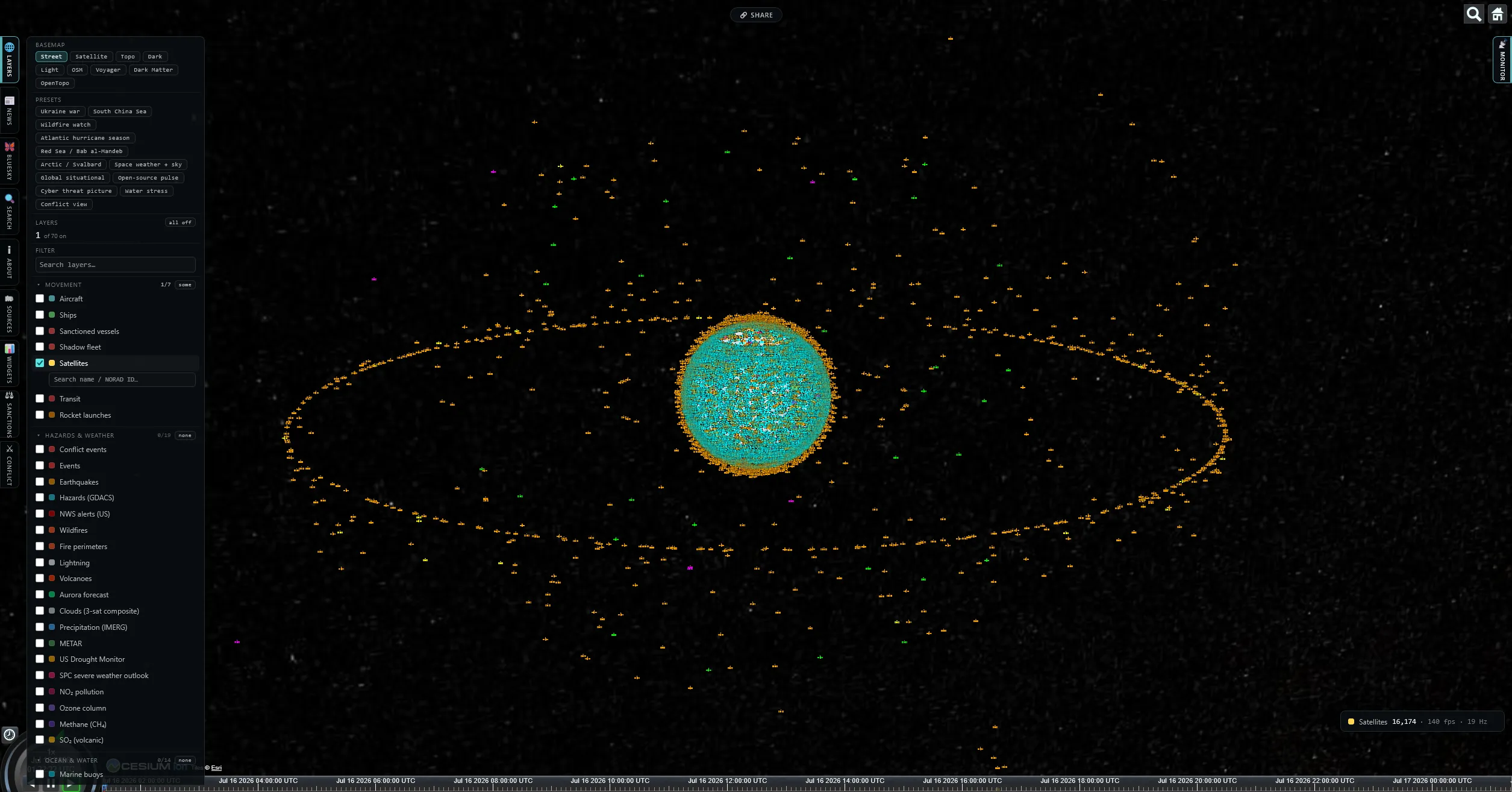Apply the Atlantic hurricane season preset

(x=85, y=138)
